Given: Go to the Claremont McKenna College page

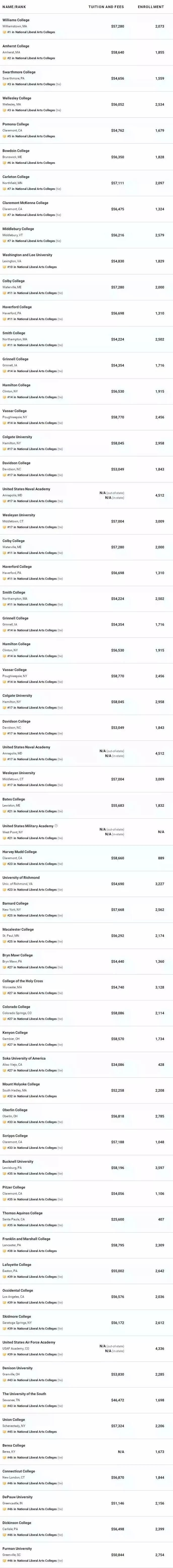Looking at the screenshot, I should coord(25,203).
